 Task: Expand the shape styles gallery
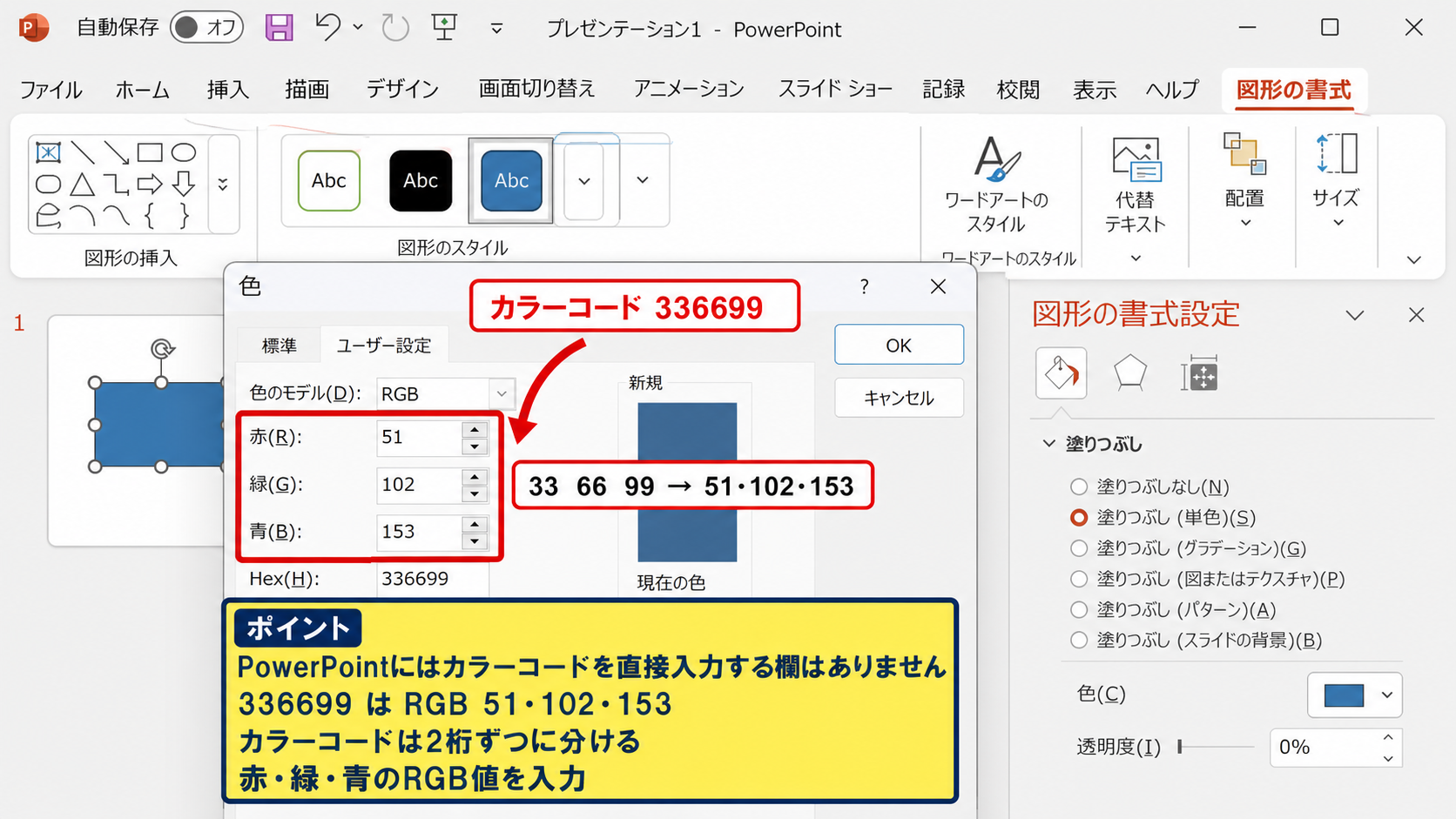point(643,180)
